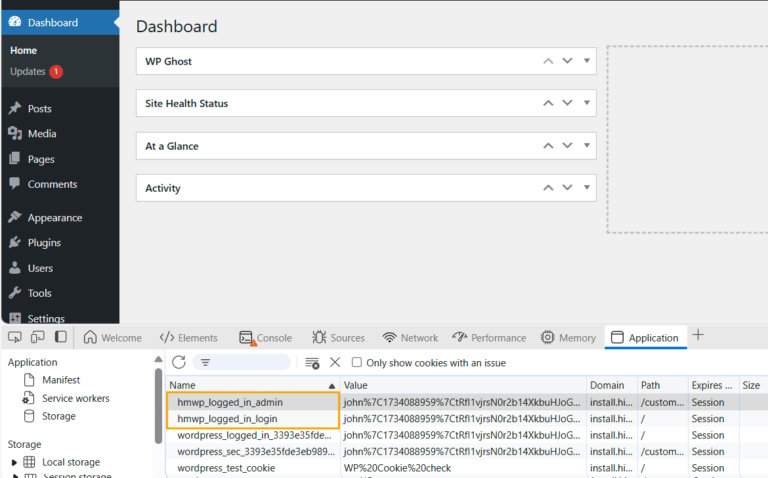Viewport: 768px width, 478px height.
Task: Move Site Health Status widget down
Action: (567, 103)
